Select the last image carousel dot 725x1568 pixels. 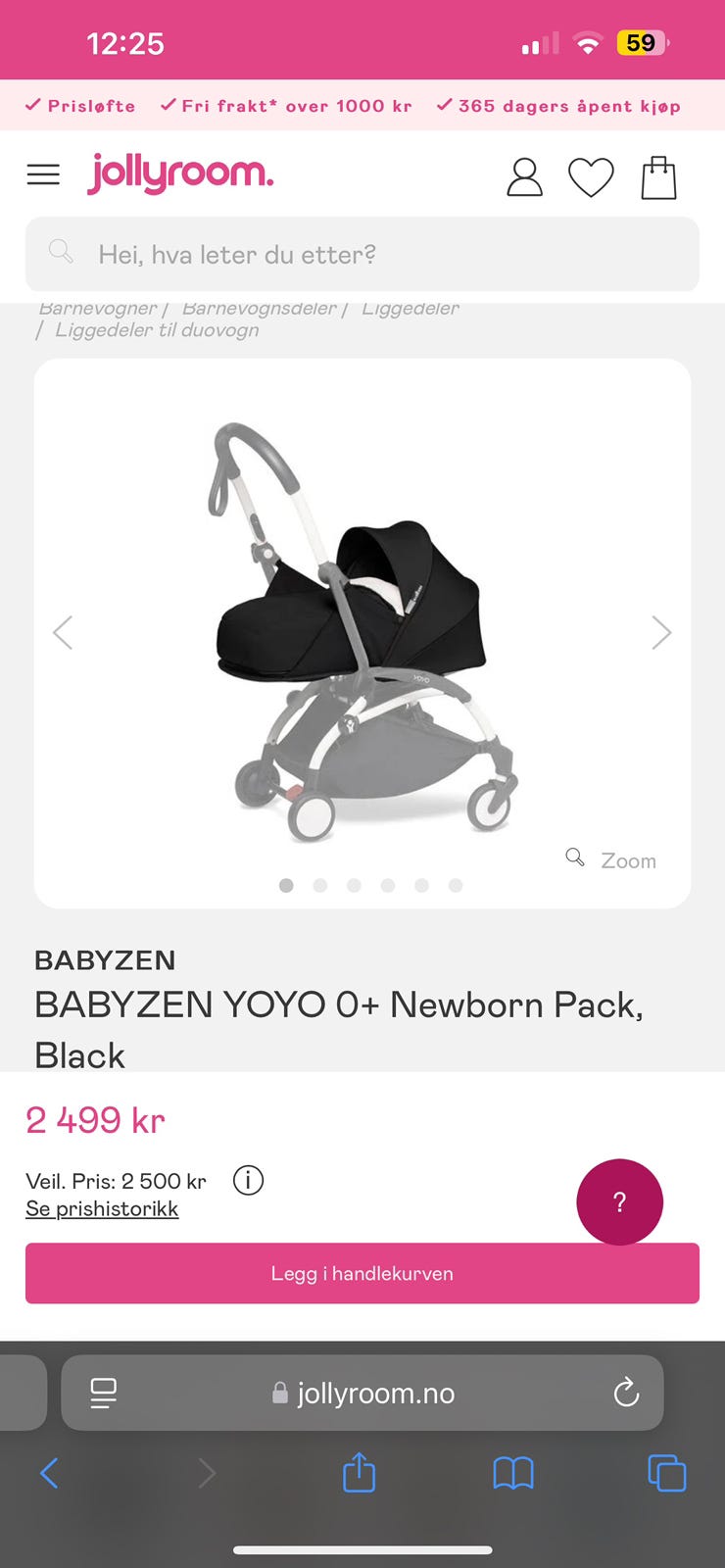tap(456, 885)
